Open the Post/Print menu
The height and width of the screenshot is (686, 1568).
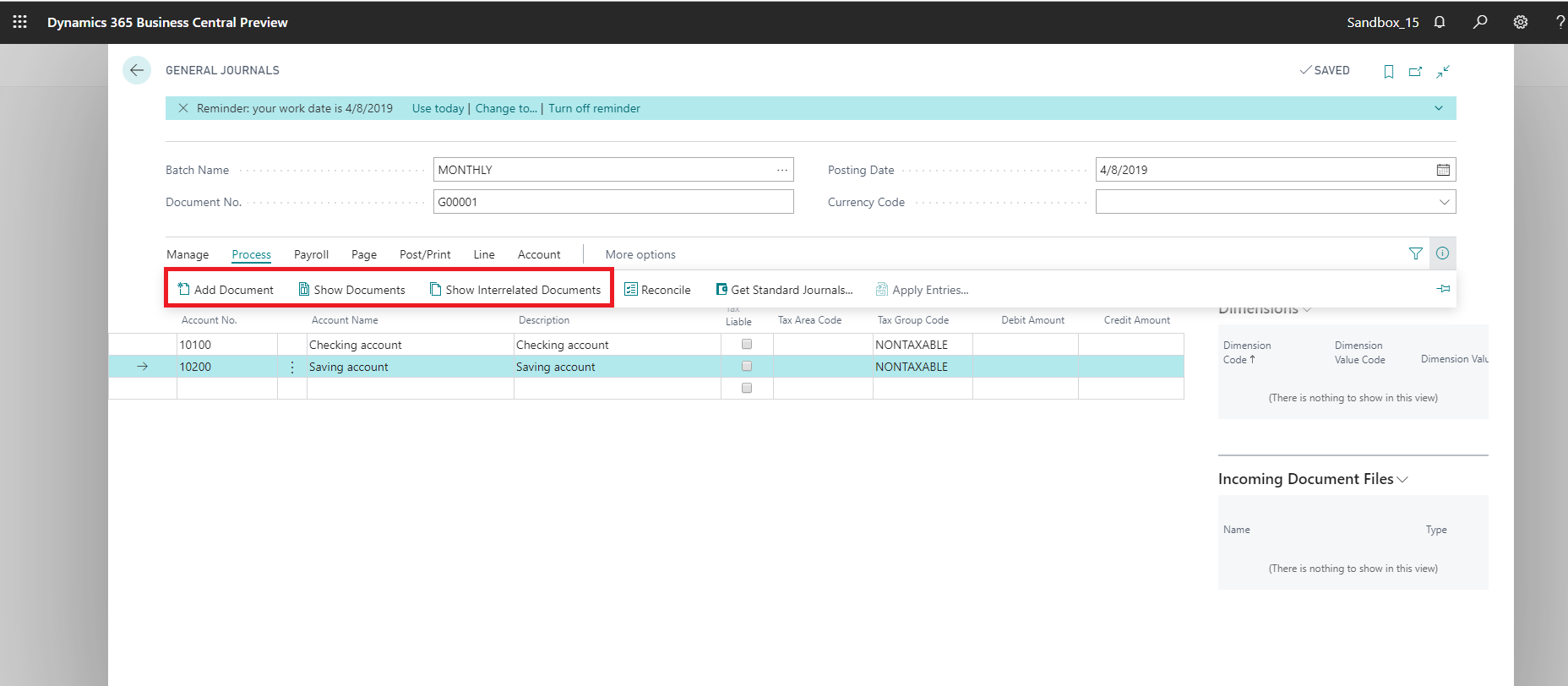[x=425, y=254]
